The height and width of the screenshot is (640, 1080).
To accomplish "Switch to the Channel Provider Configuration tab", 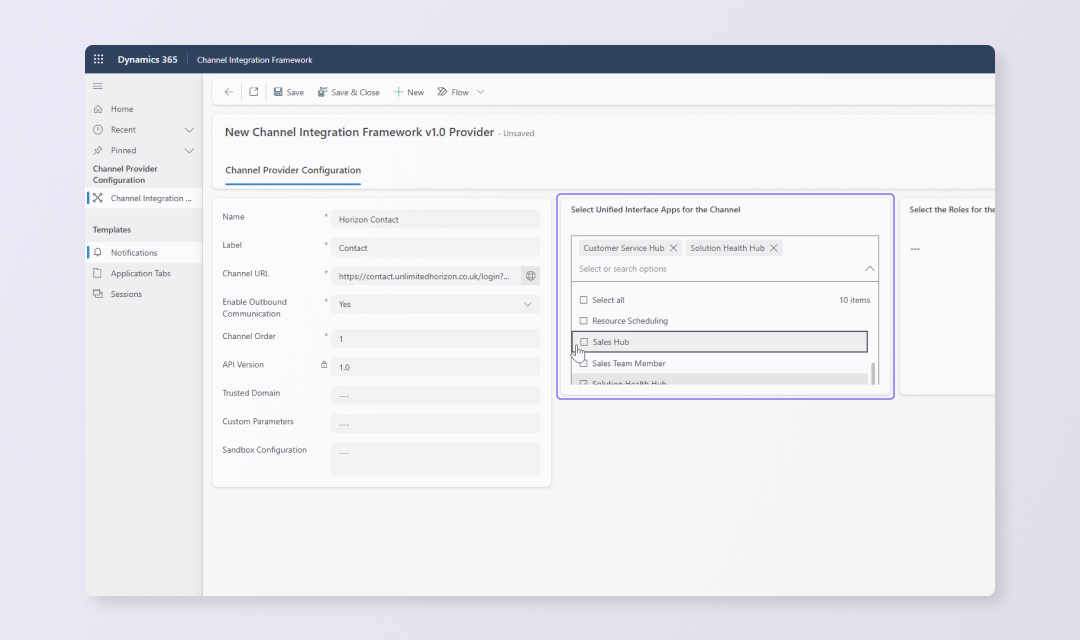I will click(293, 171).
